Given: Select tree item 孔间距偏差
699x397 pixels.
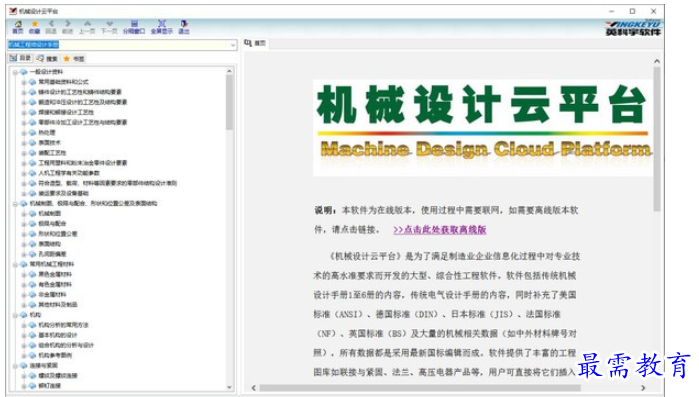Looking at the screenshot, I should (52, 254).
